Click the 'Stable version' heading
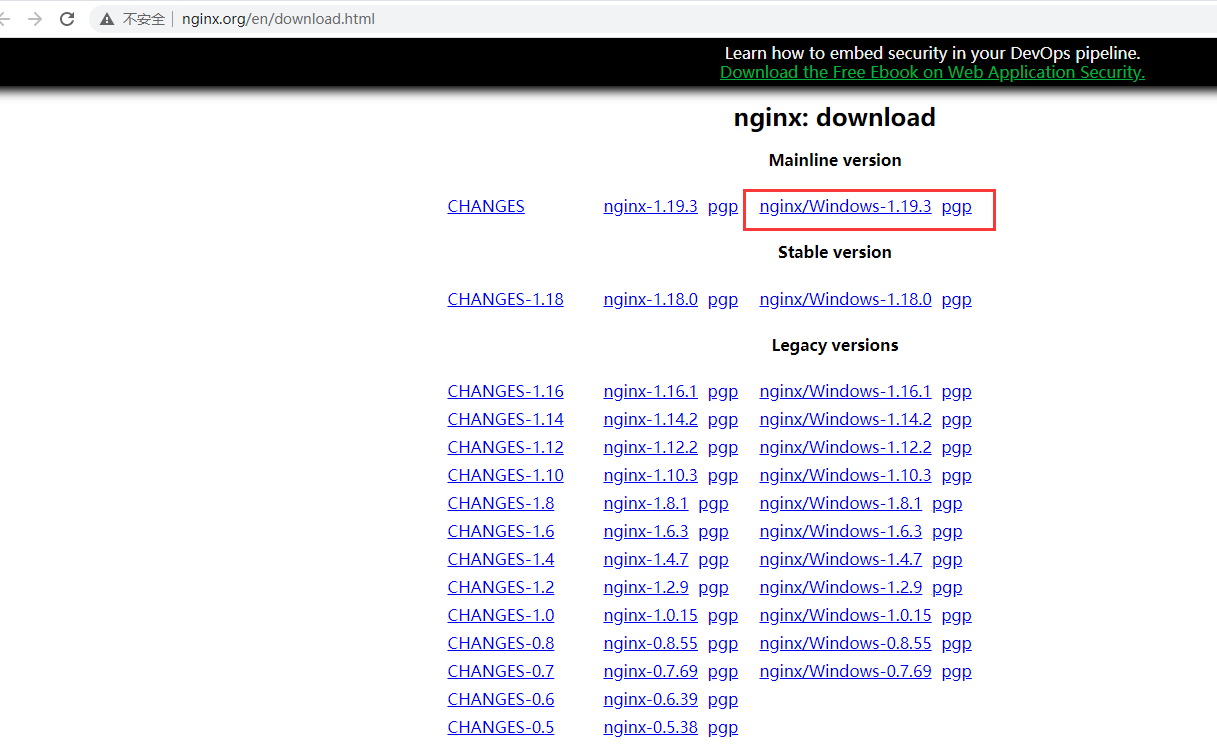The width and height of the screenshot is (1217, 750). [834, 252]
